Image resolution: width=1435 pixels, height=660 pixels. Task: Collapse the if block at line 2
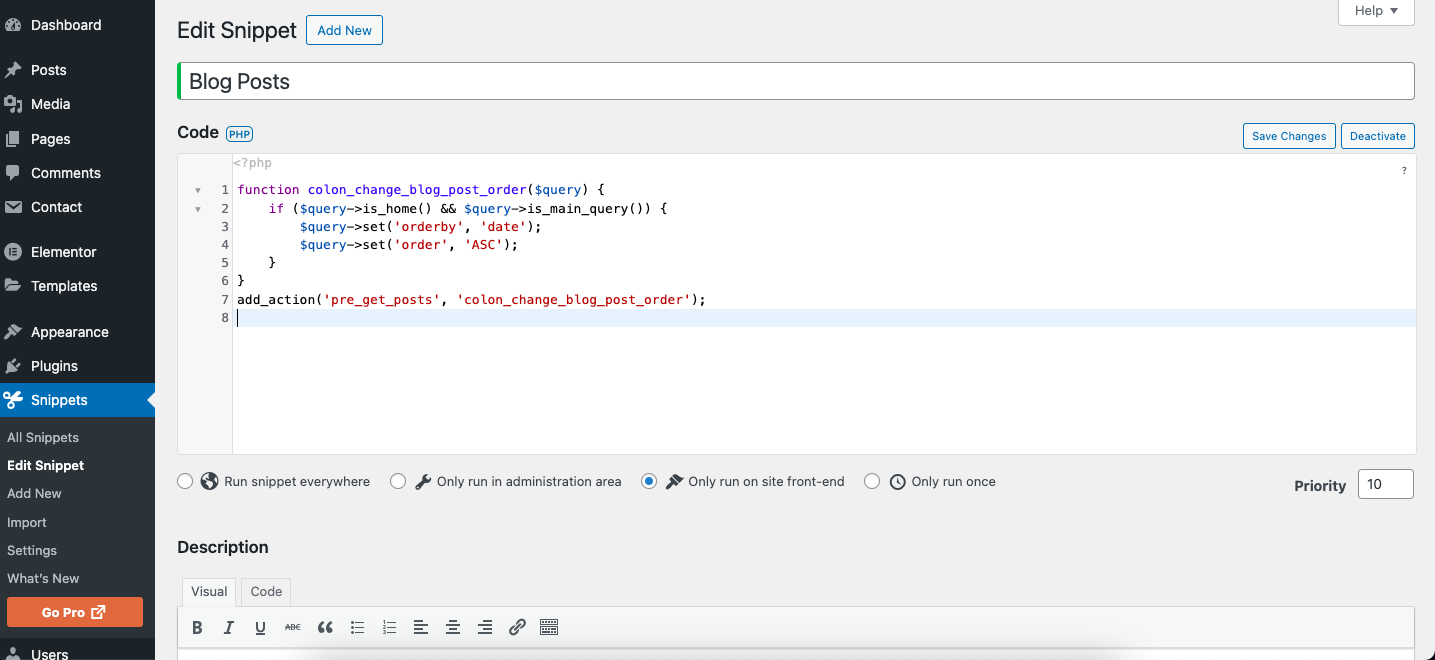(198, 209)
